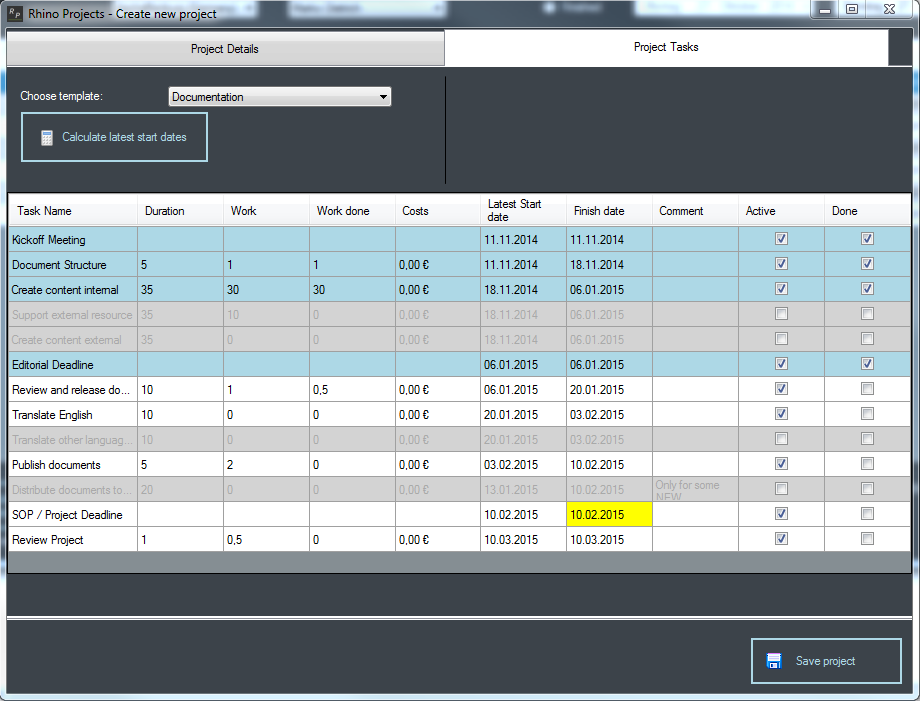Click the Rhino Projects title bar icon
Image resolution: width=920 pixels, height=701 pixels.
pos(15,13)
